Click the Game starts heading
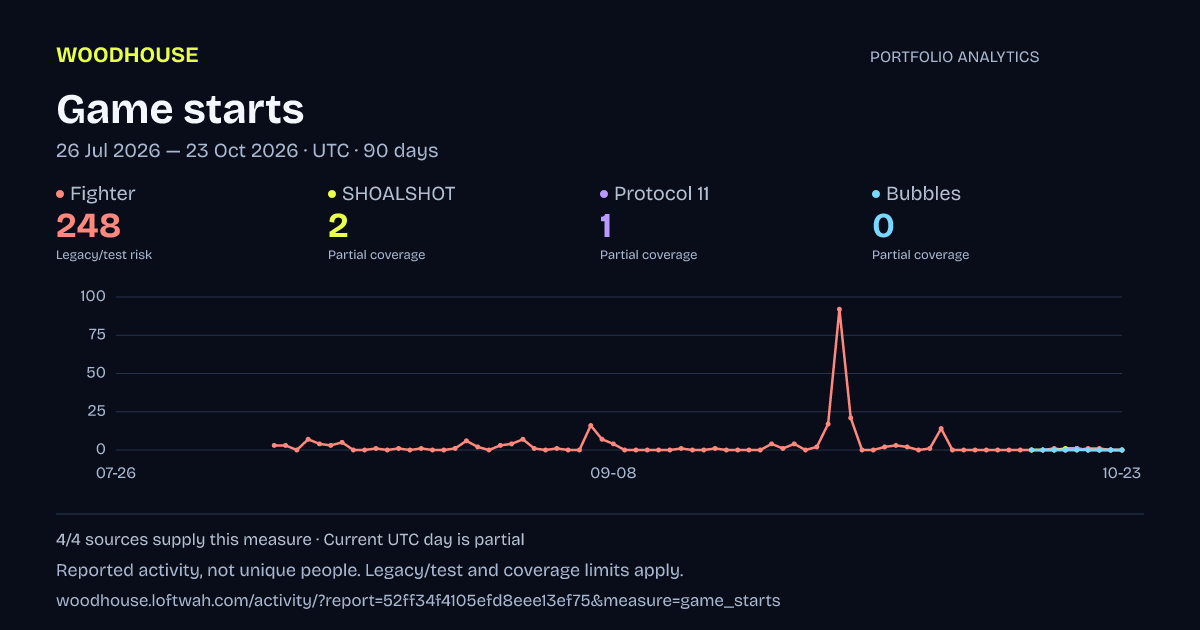The image size is (1200, 630). click(180, 109)
